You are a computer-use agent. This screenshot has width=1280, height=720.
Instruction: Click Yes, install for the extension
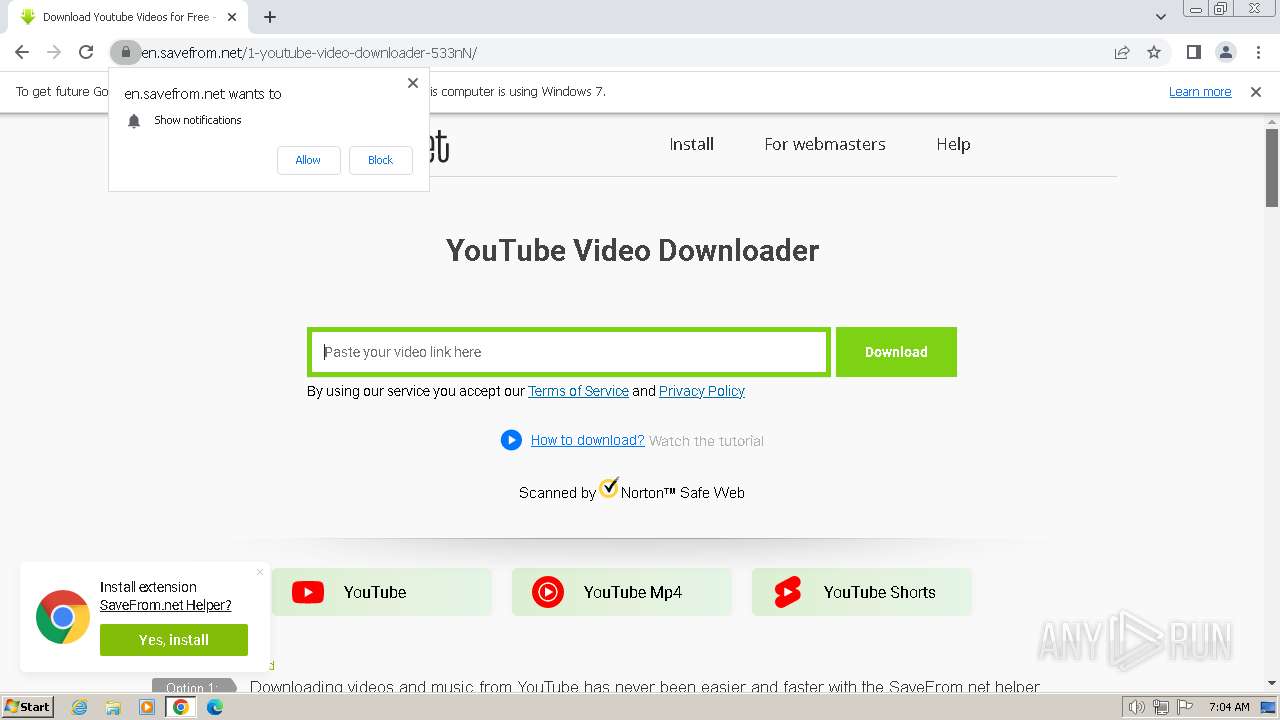click(x=174, y=640)
